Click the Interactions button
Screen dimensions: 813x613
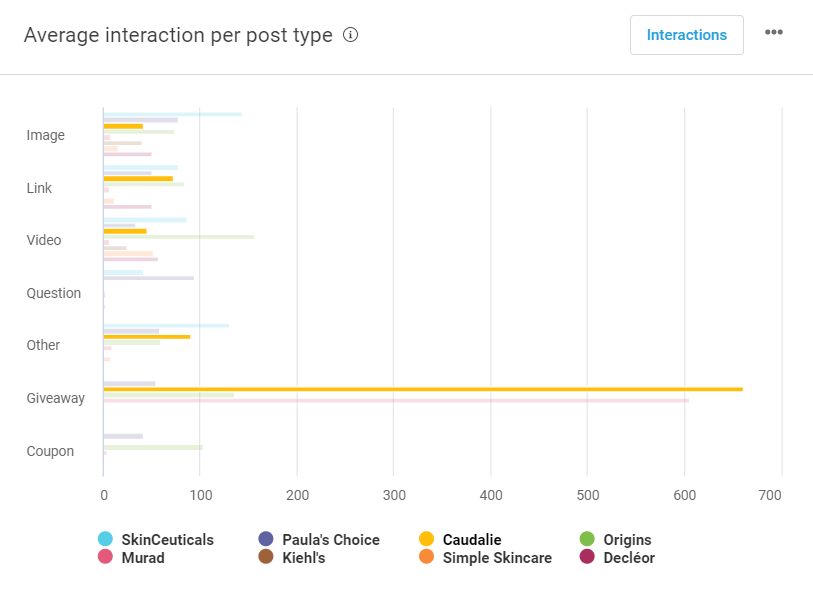tap(686, 35)
